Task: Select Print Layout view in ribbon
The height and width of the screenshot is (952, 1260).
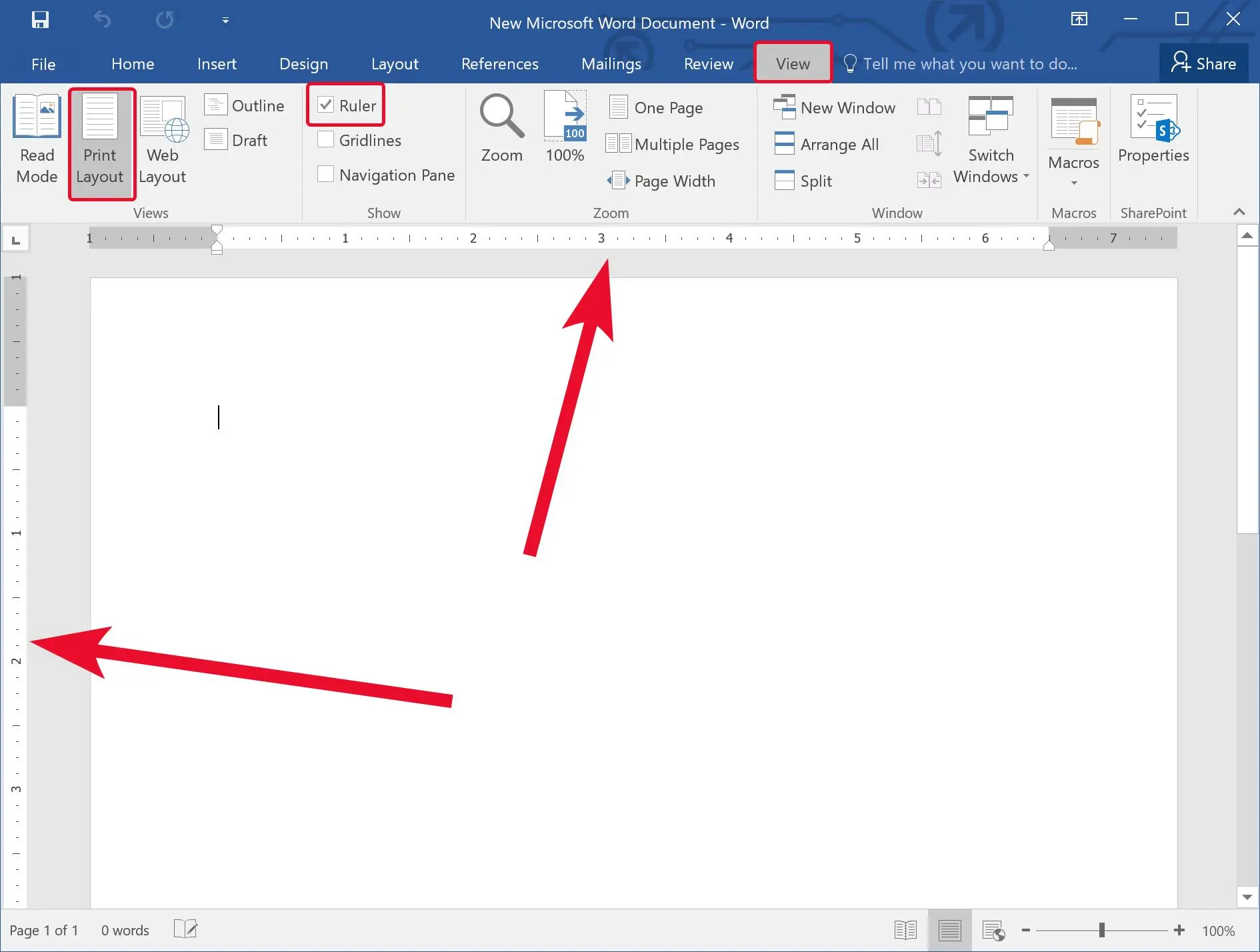Action: click(x=100, y=143)
